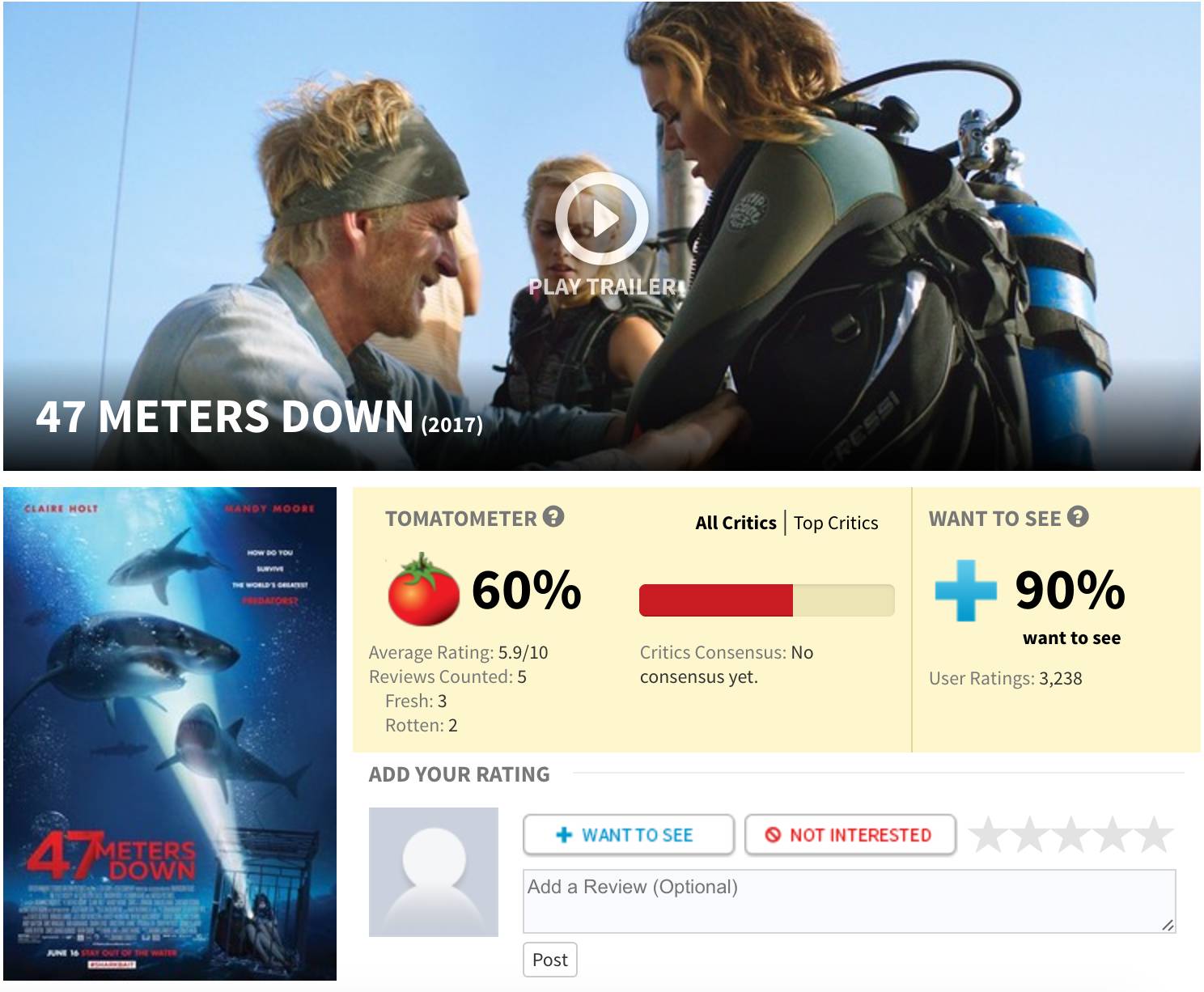1204x992 pixels.
Task: Click the Add a Review text box
Action: (x=850, y=901)
